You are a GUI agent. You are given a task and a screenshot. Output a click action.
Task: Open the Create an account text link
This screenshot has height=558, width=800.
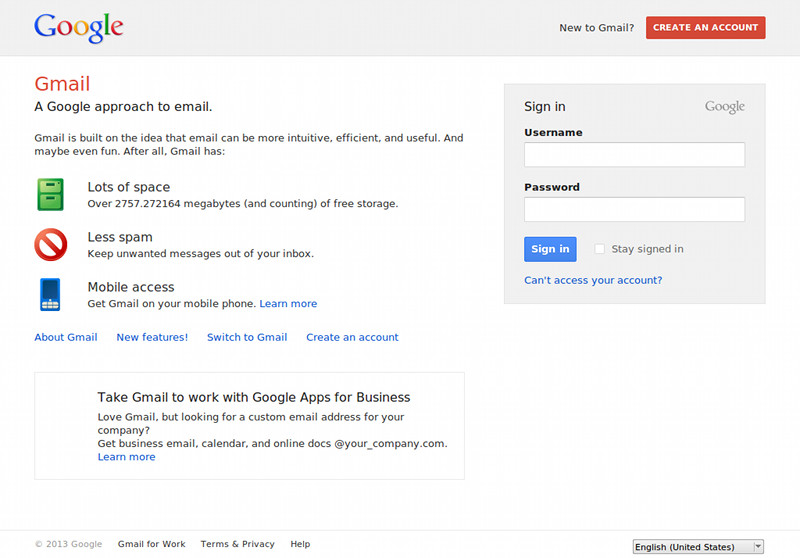point(352,337)
